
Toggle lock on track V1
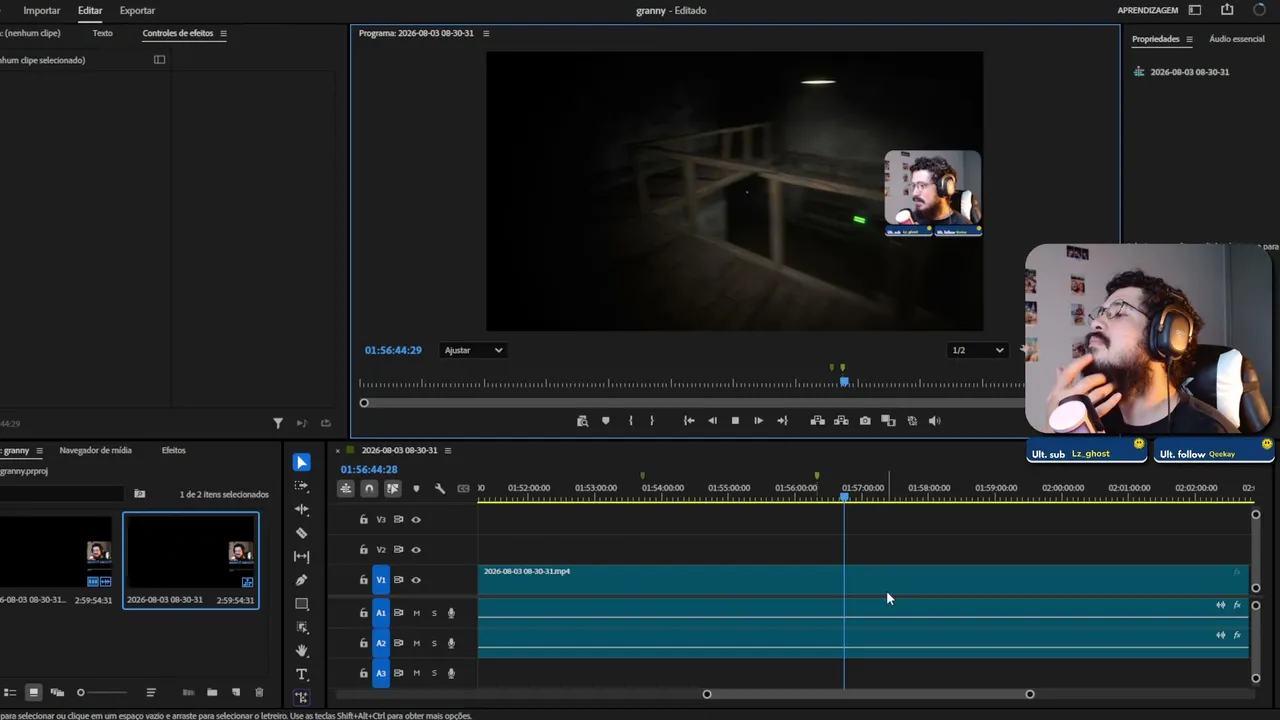click(x=364, y=580)
